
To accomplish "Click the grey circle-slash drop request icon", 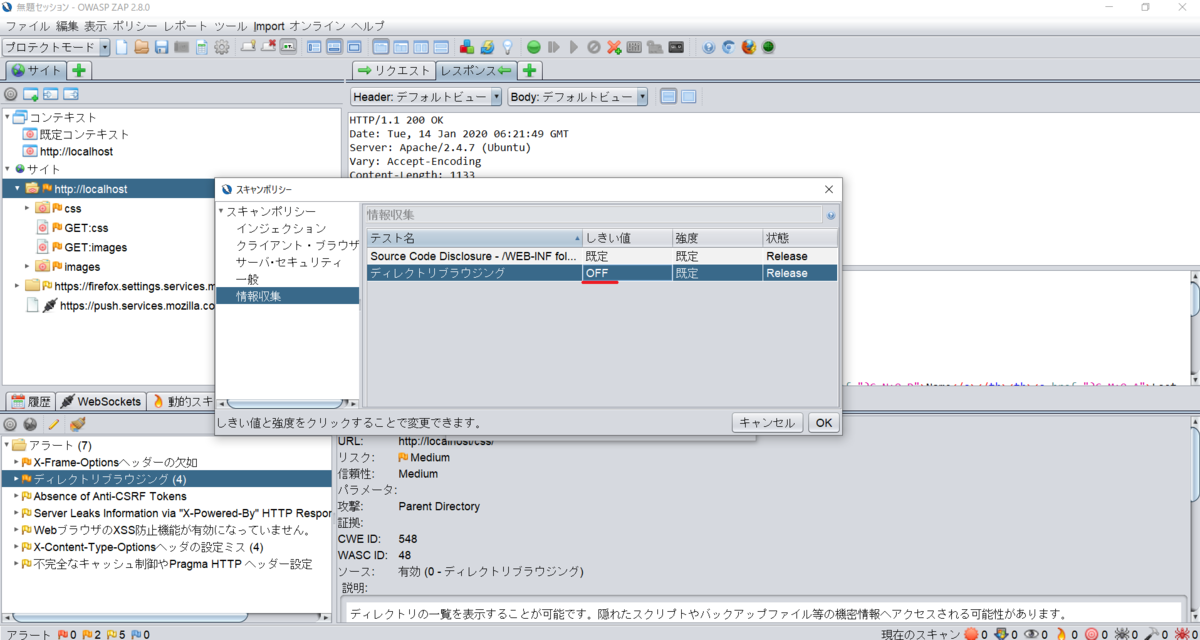I will (x=594, y=47).
